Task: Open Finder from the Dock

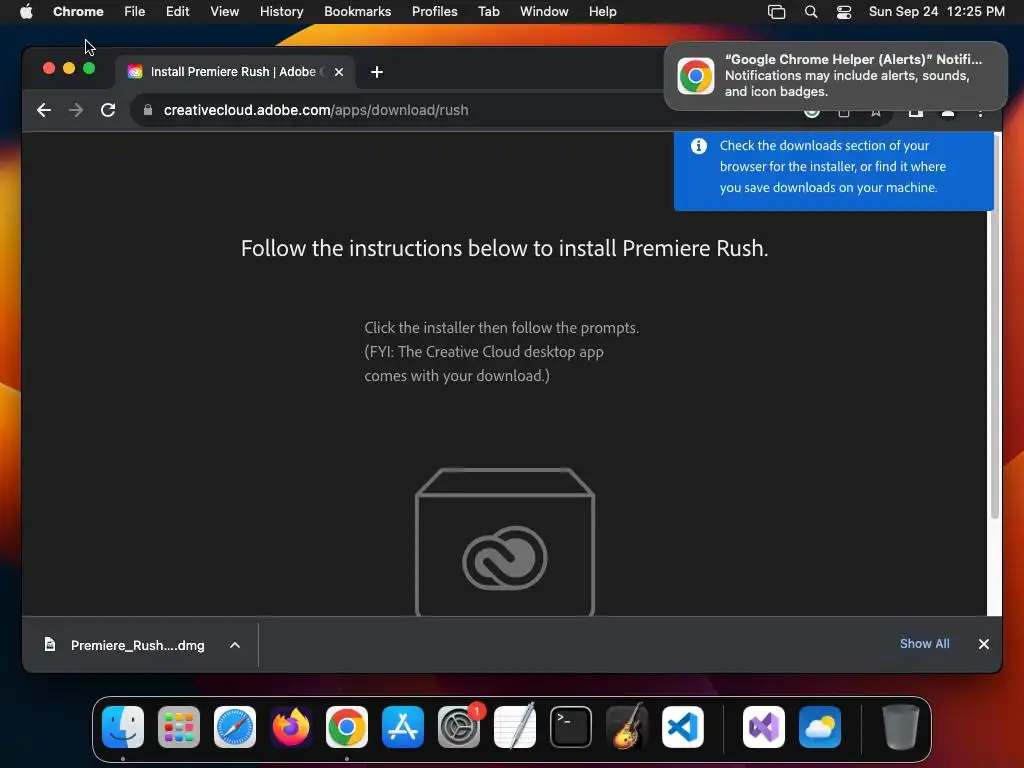Action: click(123, 727)
